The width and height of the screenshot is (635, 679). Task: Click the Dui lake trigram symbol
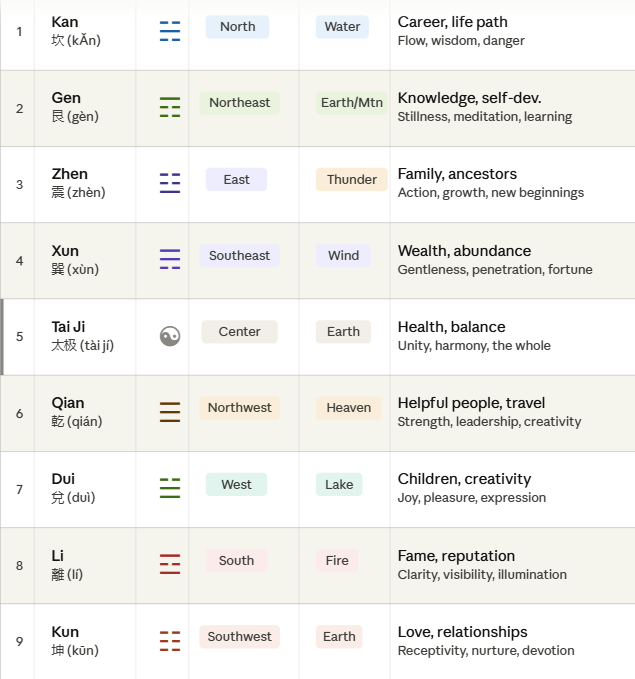(170, 488)
